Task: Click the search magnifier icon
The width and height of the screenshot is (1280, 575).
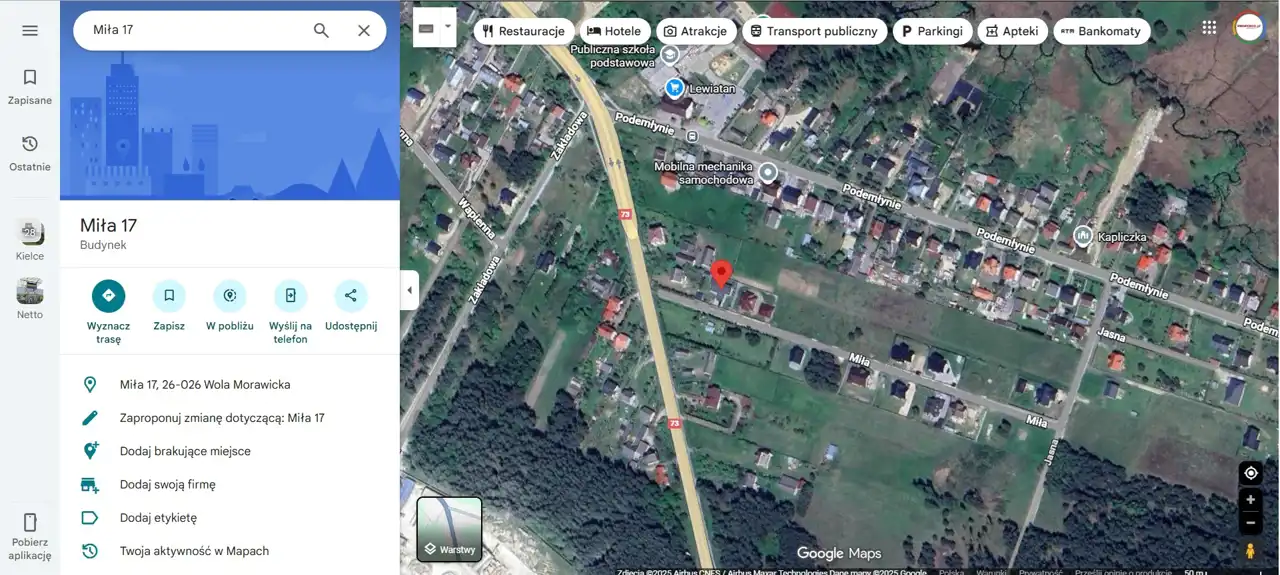Action: pos(321,30)
